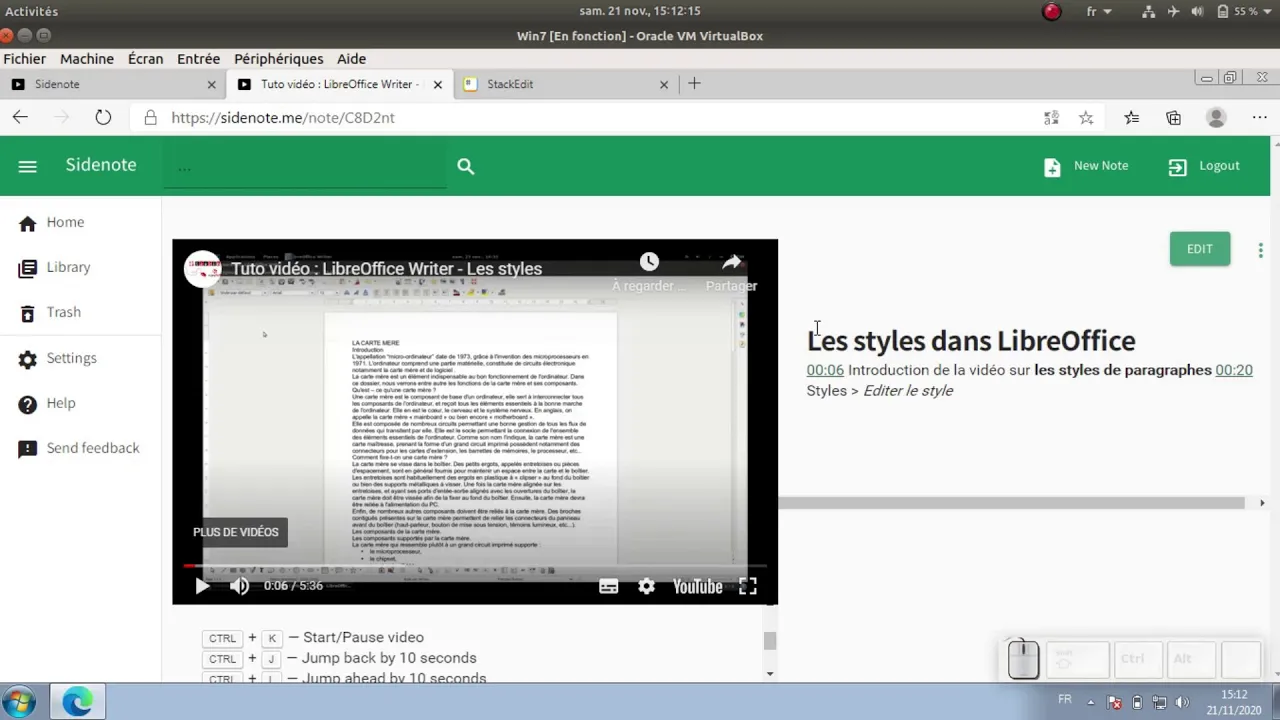
Task: Toggle subtitles on the YouTube player
Action: tap(608, 587)
